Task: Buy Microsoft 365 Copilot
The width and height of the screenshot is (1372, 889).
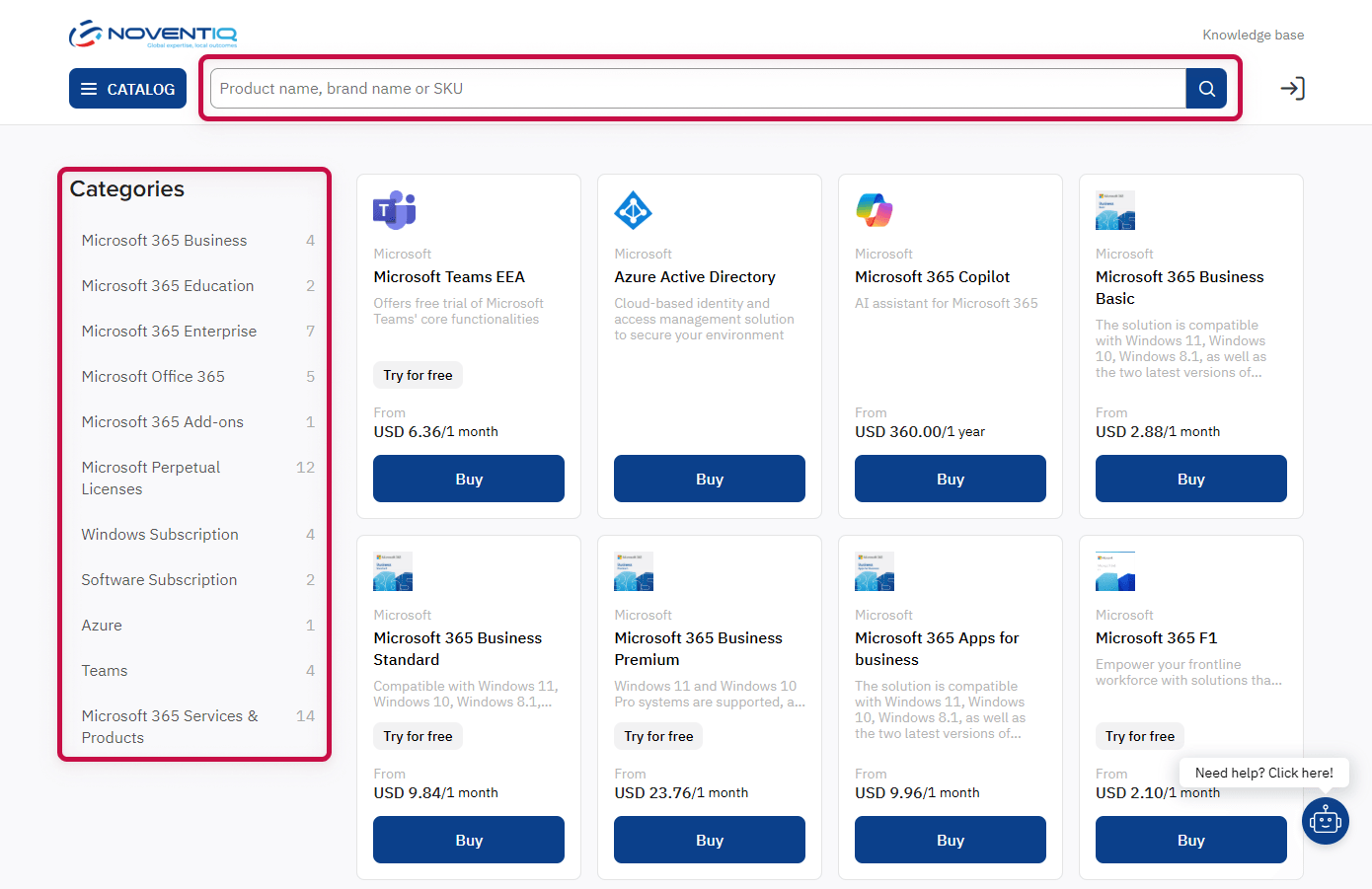Action: click(950, 479)
